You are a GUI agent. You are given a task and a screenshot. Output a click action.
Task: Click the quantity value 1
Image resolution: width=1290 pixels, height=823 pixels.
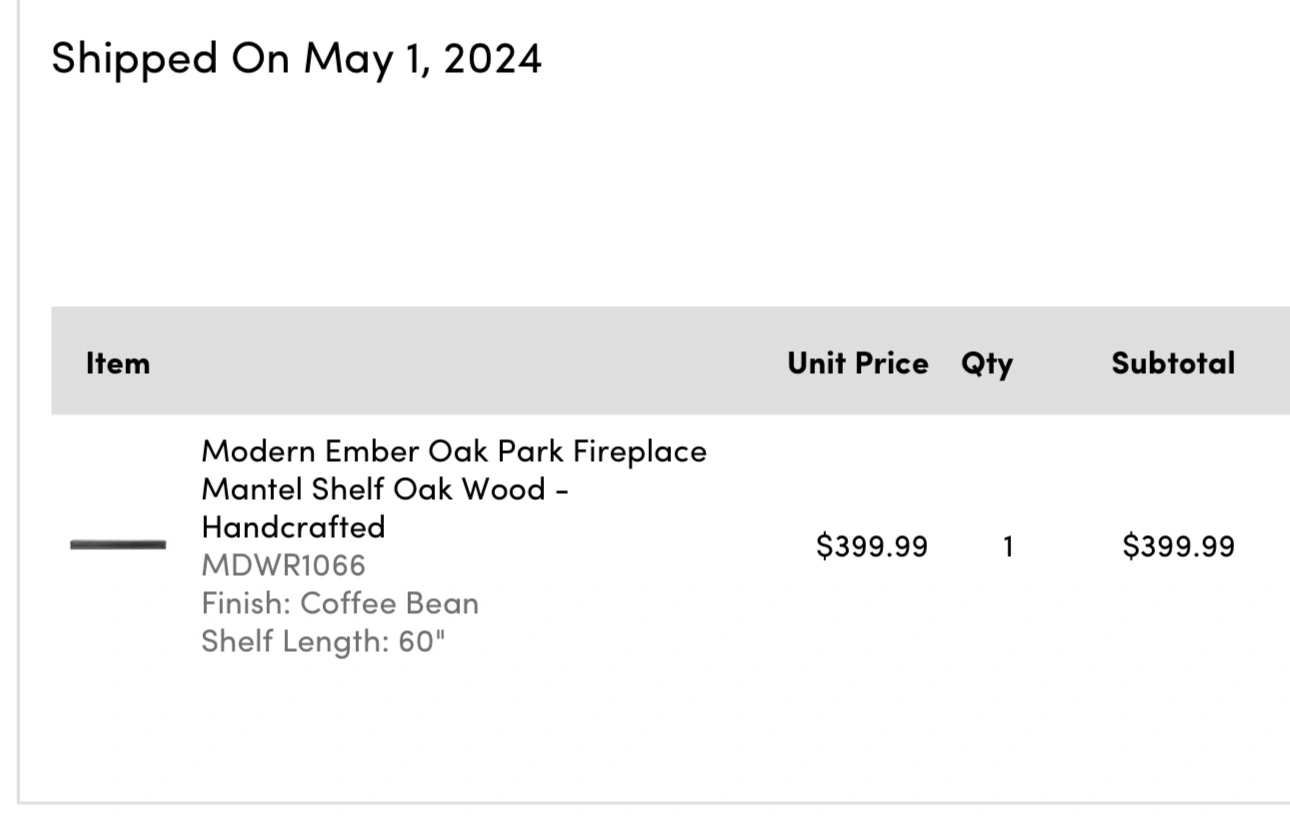coord(1008,546)
